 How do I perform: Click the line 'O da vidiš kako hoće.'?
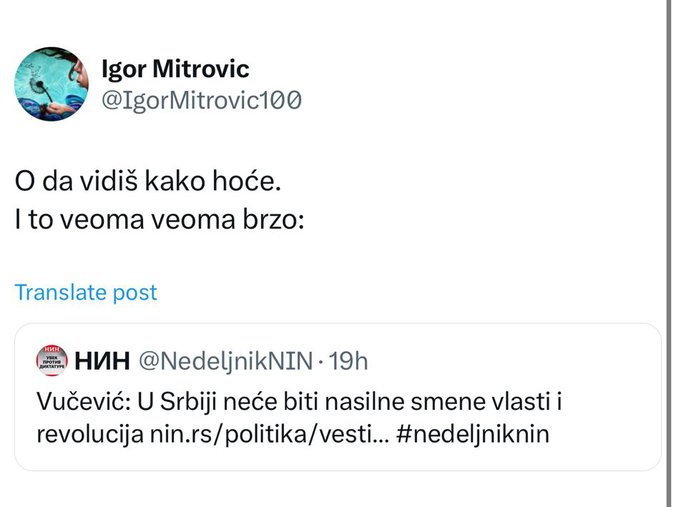143,184
